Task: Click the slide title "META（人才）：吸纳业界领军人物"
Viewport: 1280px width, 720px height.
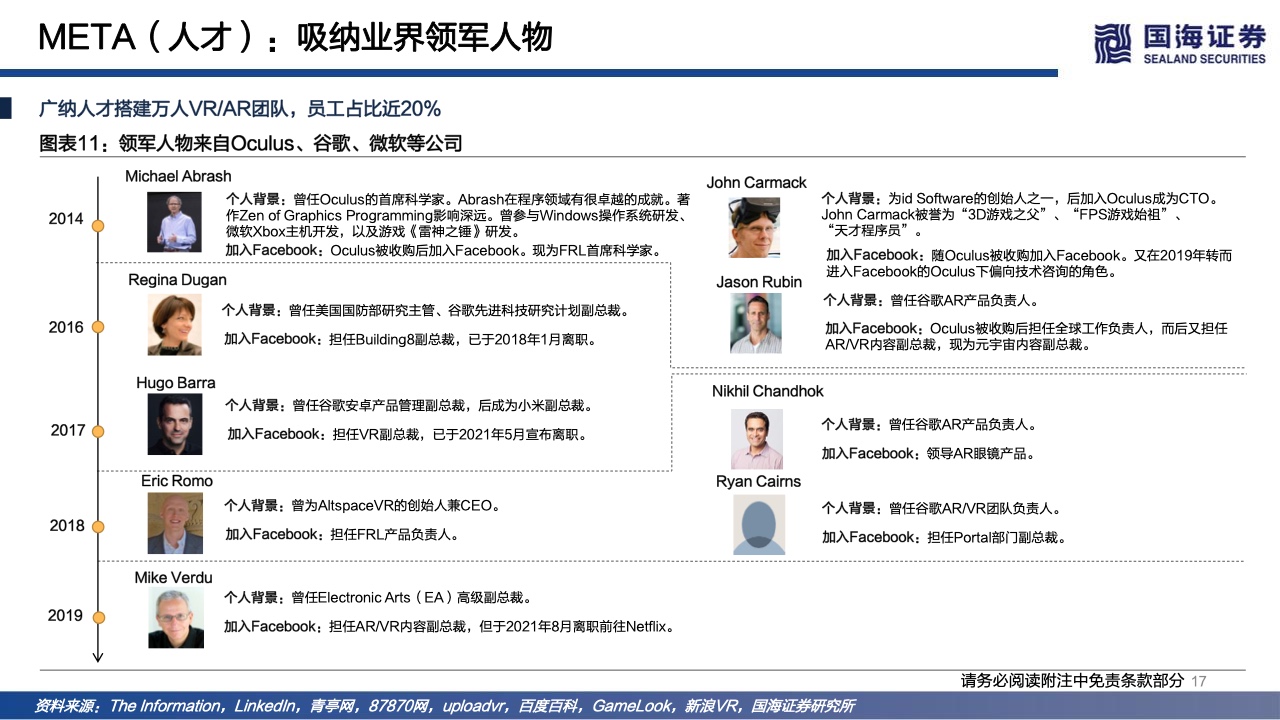Action: (295, 37)
